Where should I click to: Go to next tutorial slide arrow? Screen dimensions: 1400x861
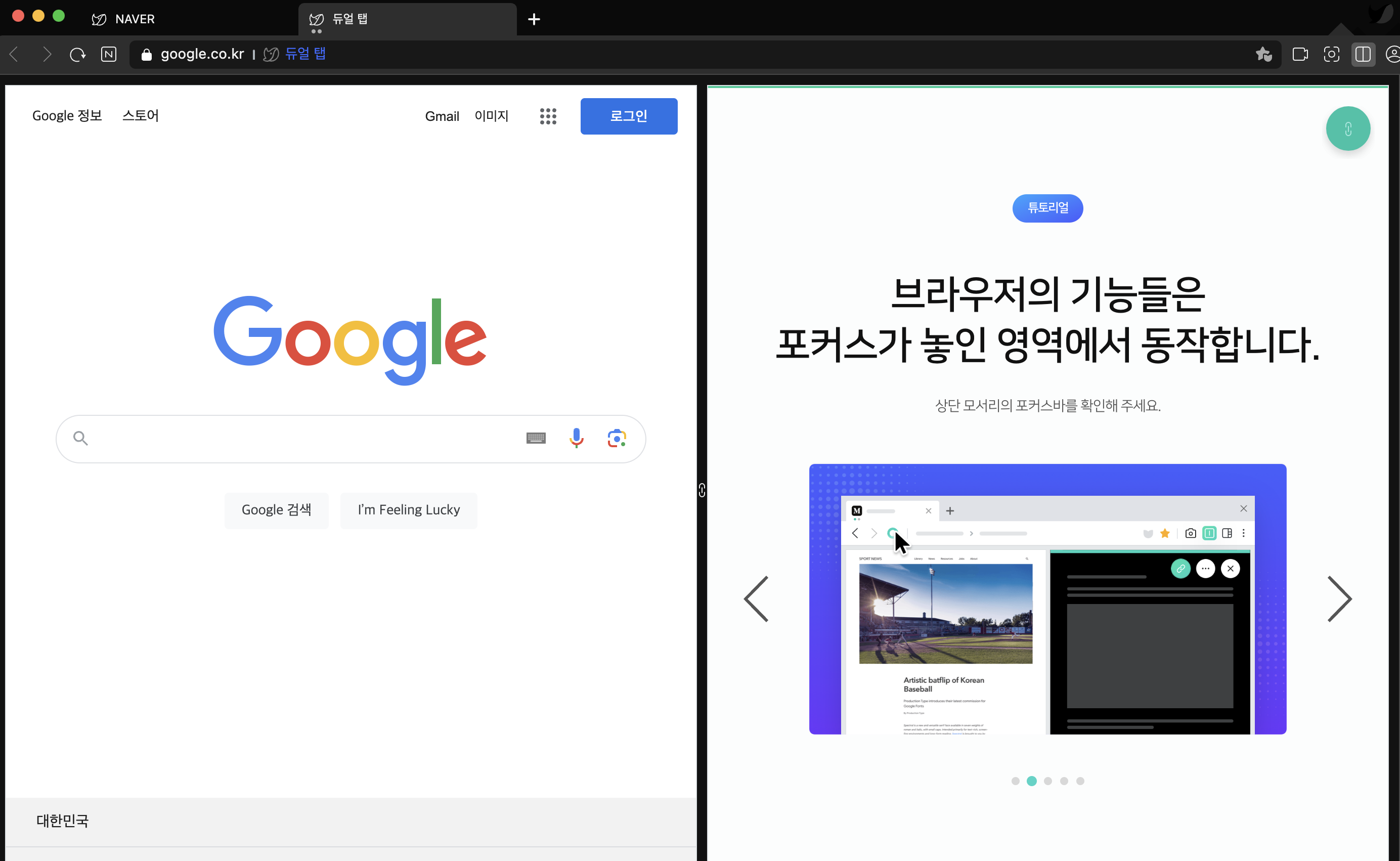pyautogui.click(x=1339, y=599)
